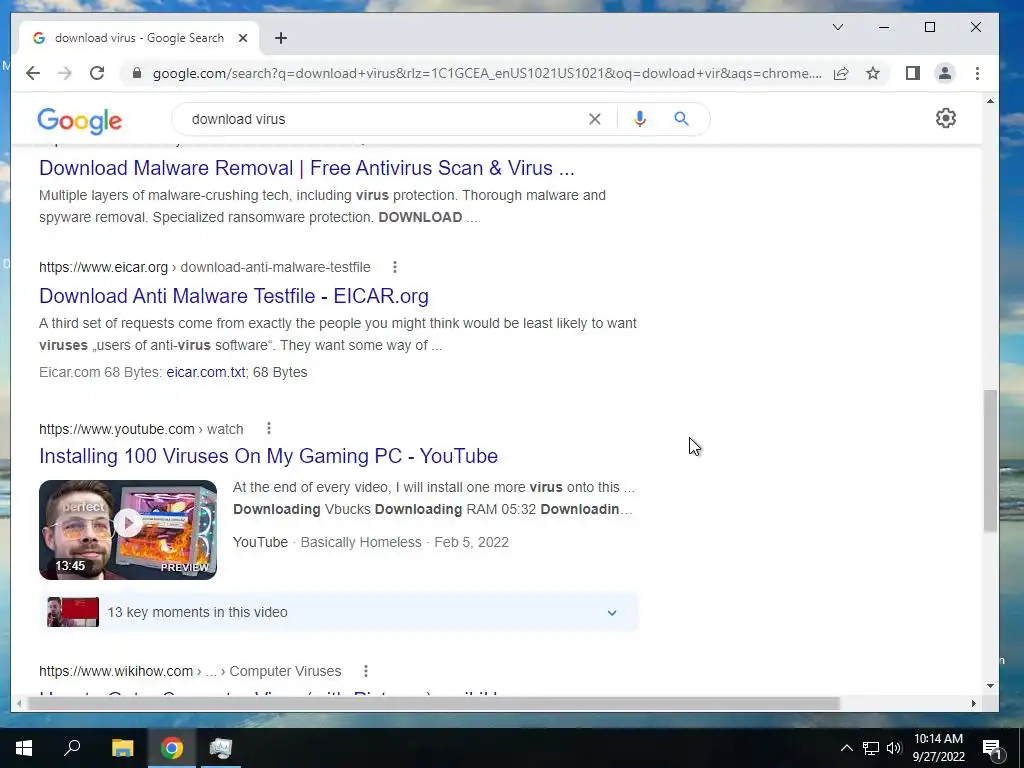Click the browser forward arrow
This screenshot has width=1024, height=768.
click(65, 73)
